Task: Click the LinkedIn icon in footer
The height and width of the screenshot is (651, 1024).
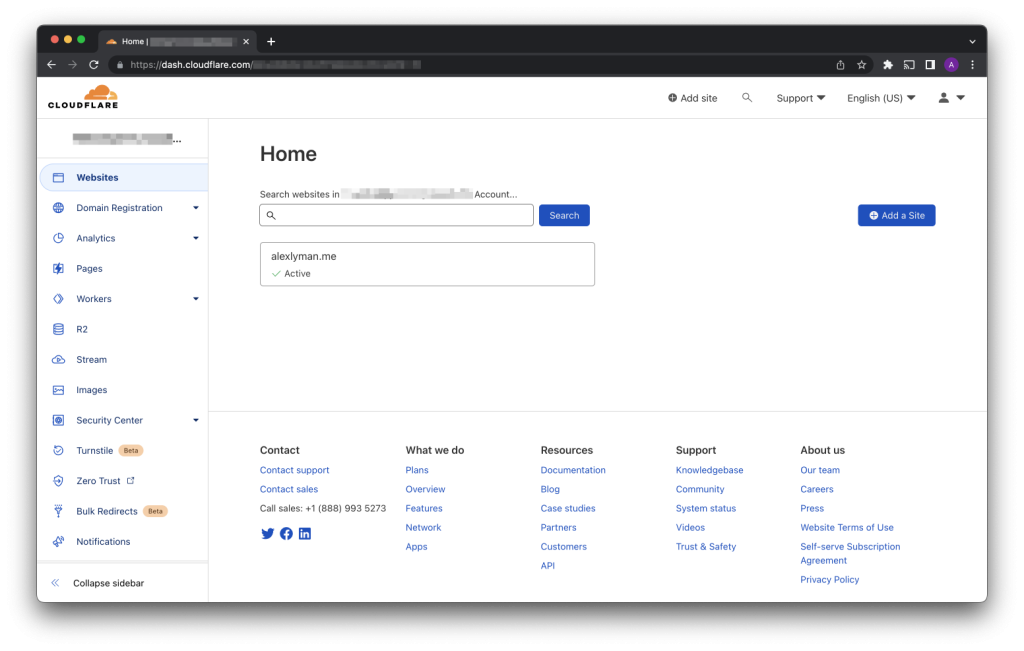Action: 305,533
